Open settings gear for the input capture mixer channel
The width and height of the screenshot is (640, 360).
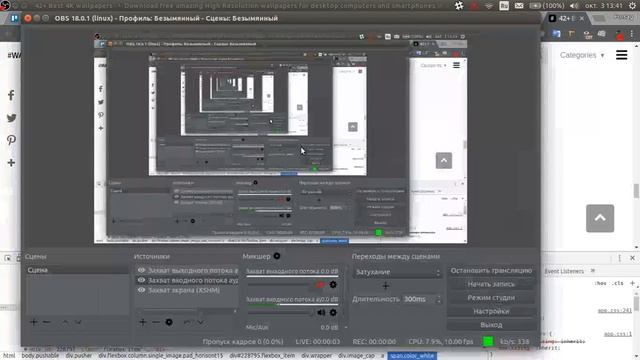[333, 312]
